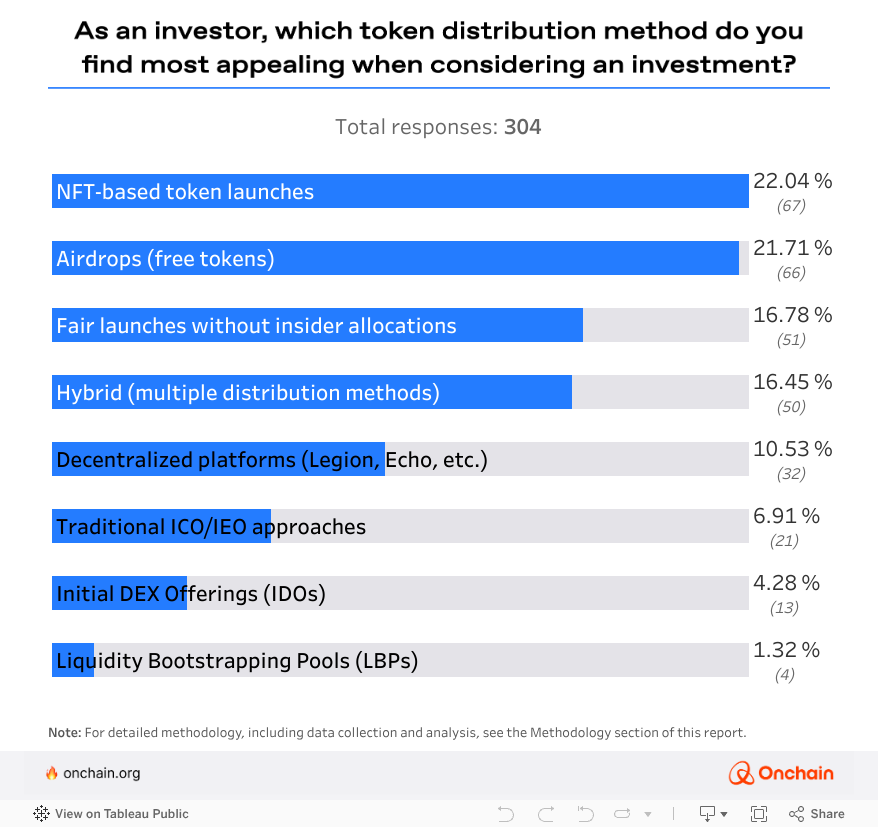The image size is (878, 827).
Task: Select the NFT-based token launches bar
Action: click(x=400, y=191)
